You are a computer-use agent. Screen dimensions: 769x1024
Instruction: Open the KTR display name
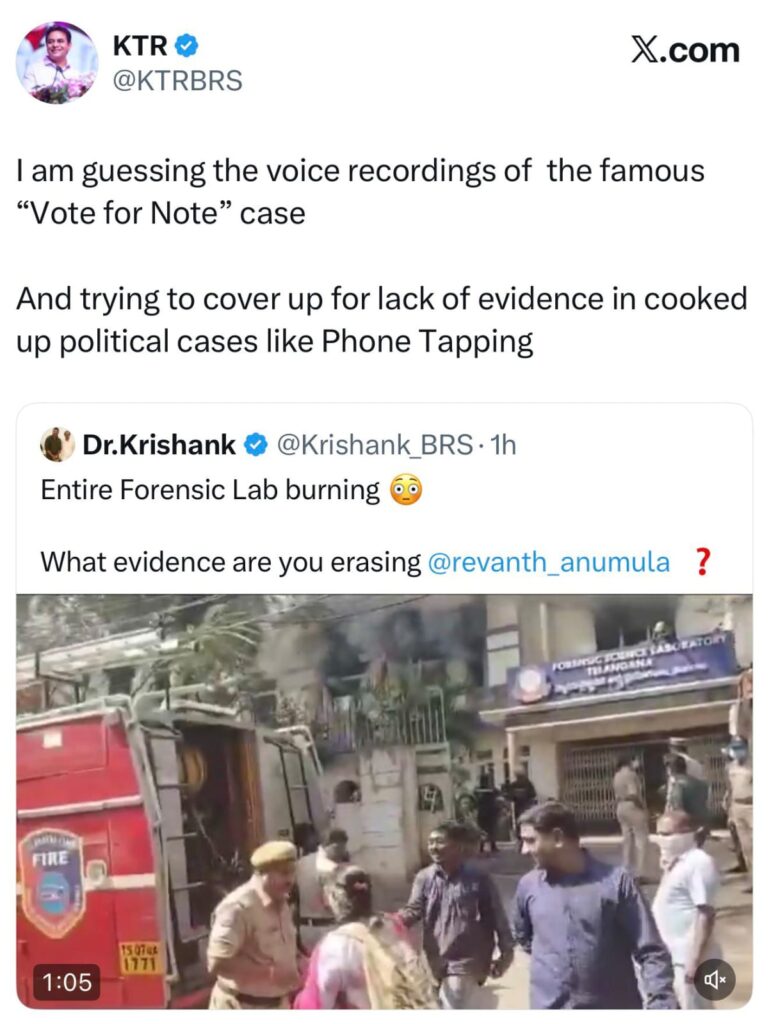[x=138, y=45]
